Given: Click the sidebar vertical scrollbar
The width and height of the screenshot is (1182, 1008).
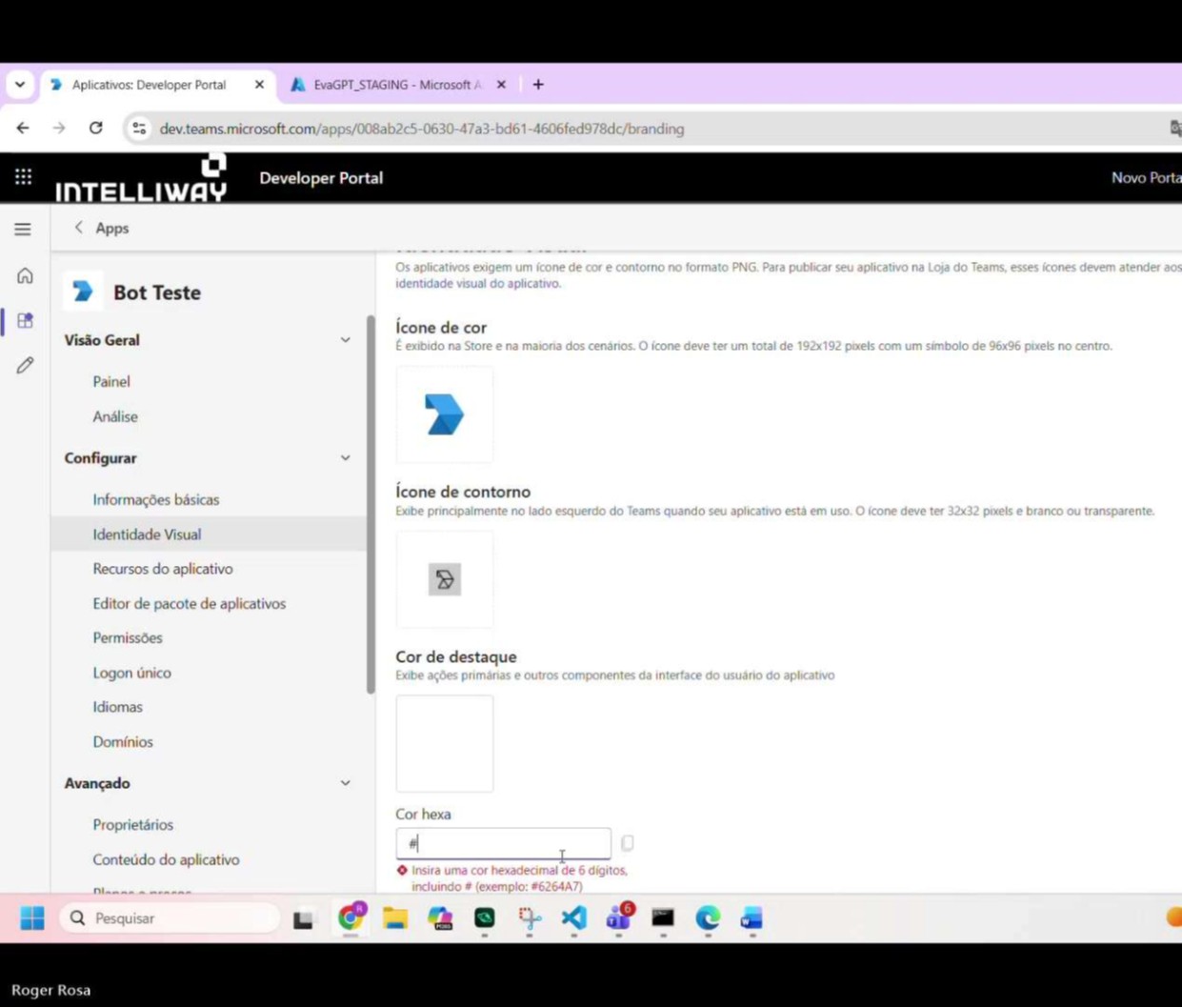Looking at the screenshot, I should coord(371,505).
